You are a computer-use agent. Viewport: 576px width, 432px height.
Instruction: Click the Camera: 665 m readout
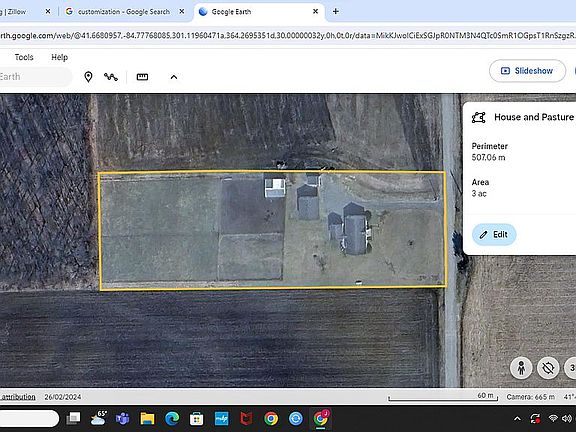tap(530, 397)
